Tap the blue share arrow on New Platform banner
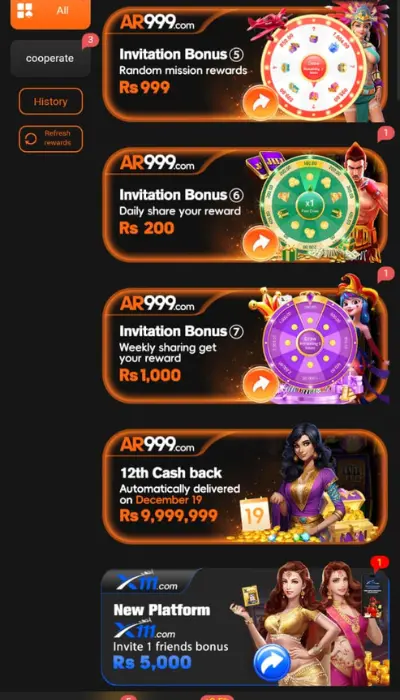 tap(272, 662)
